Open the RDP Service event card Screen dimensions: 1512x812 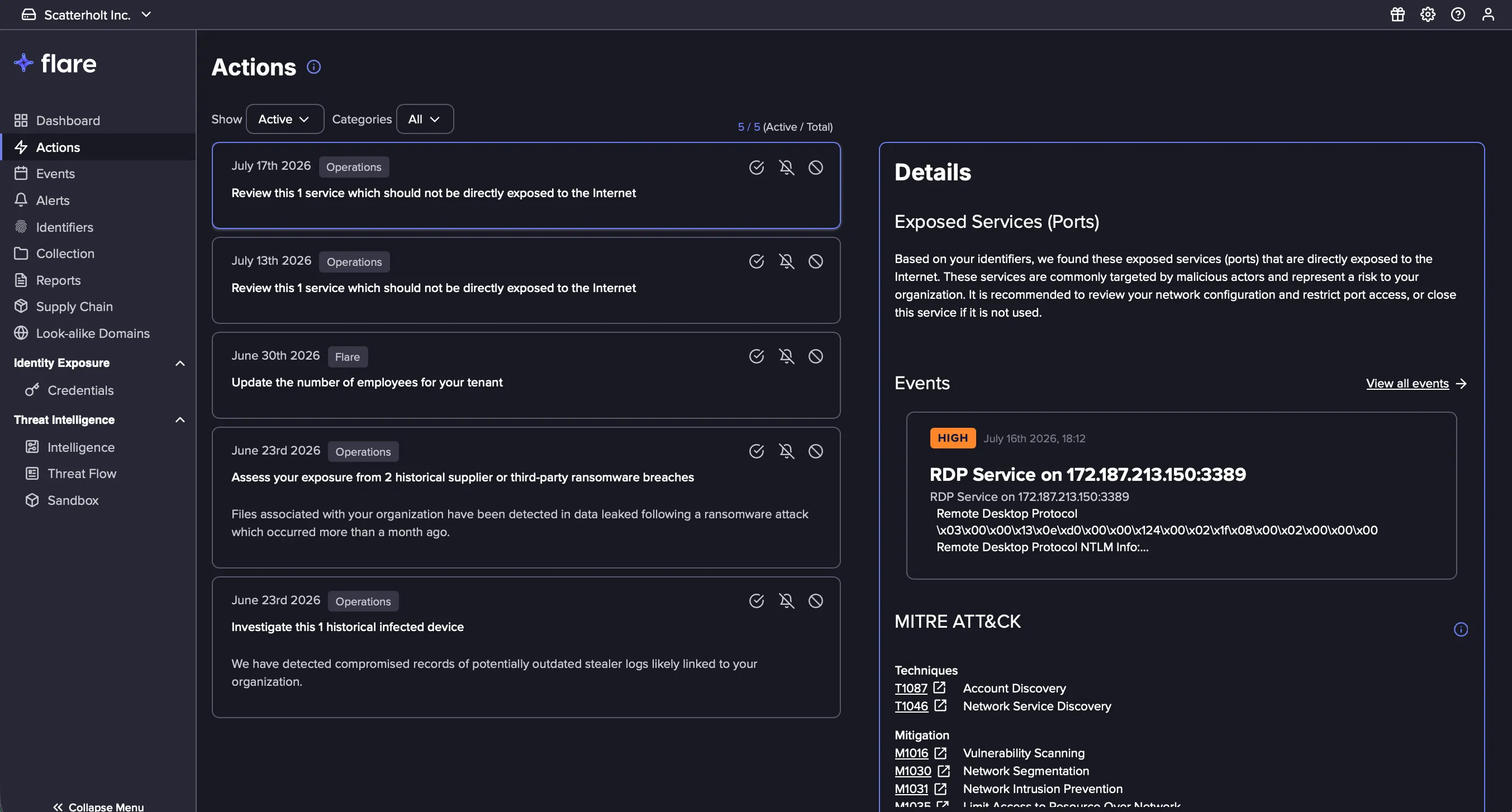[x=1182, y=495]
